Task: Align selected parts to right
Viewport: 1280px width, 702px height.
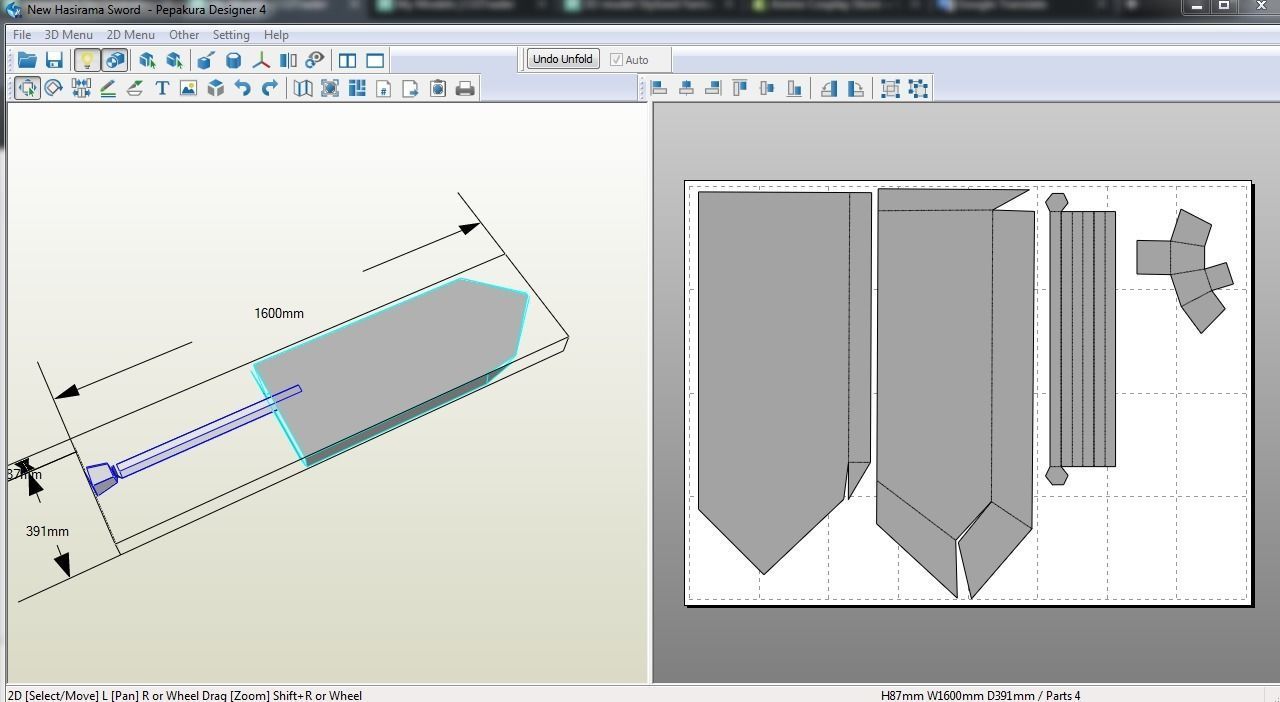Action: pyautogui.click(x=713, y=88)
